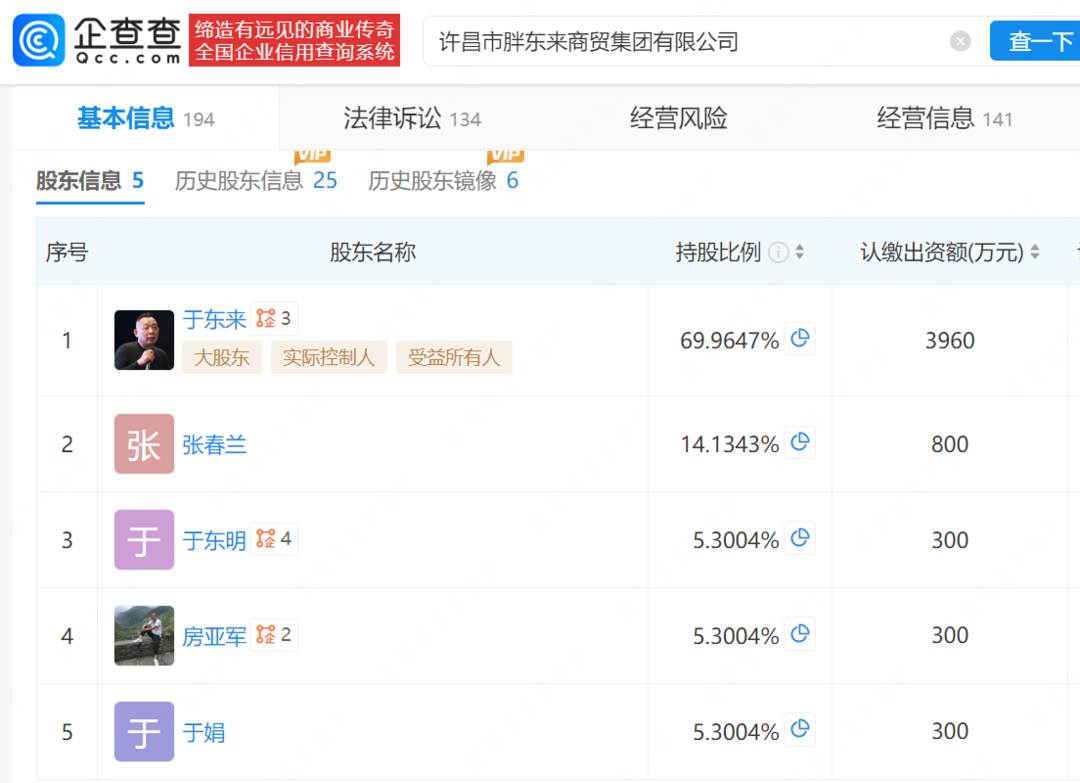Click the 股东名称 column header
The image size is (1080, 783).
point(373,252)
